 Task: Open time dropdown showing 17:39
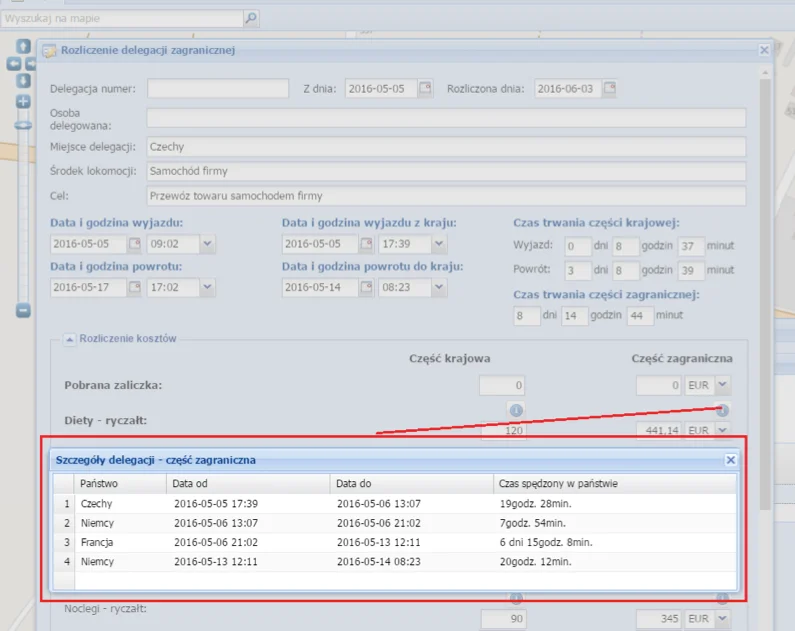439,244
